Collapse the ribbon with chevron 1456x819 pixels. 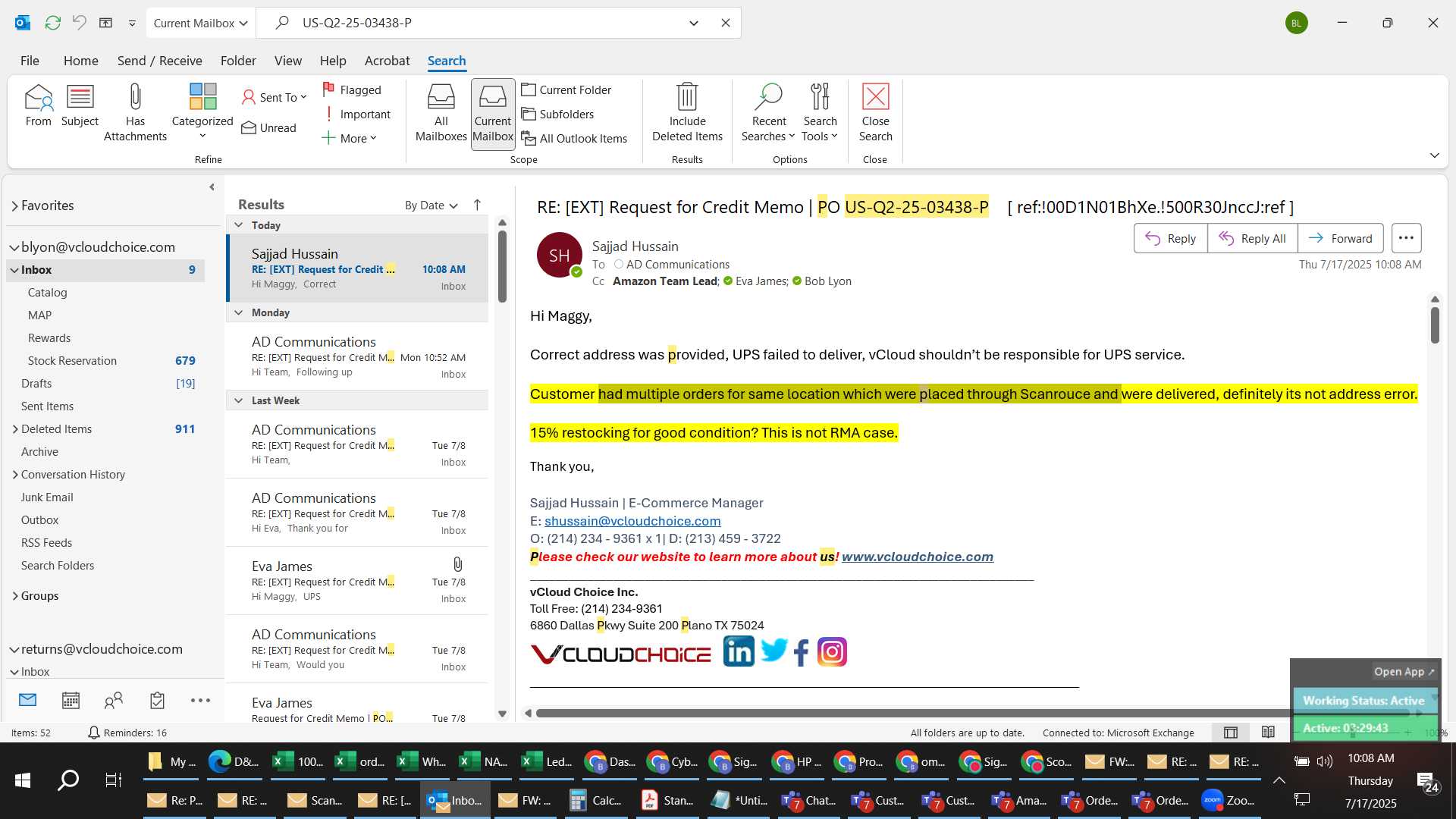coord(1434,155)
